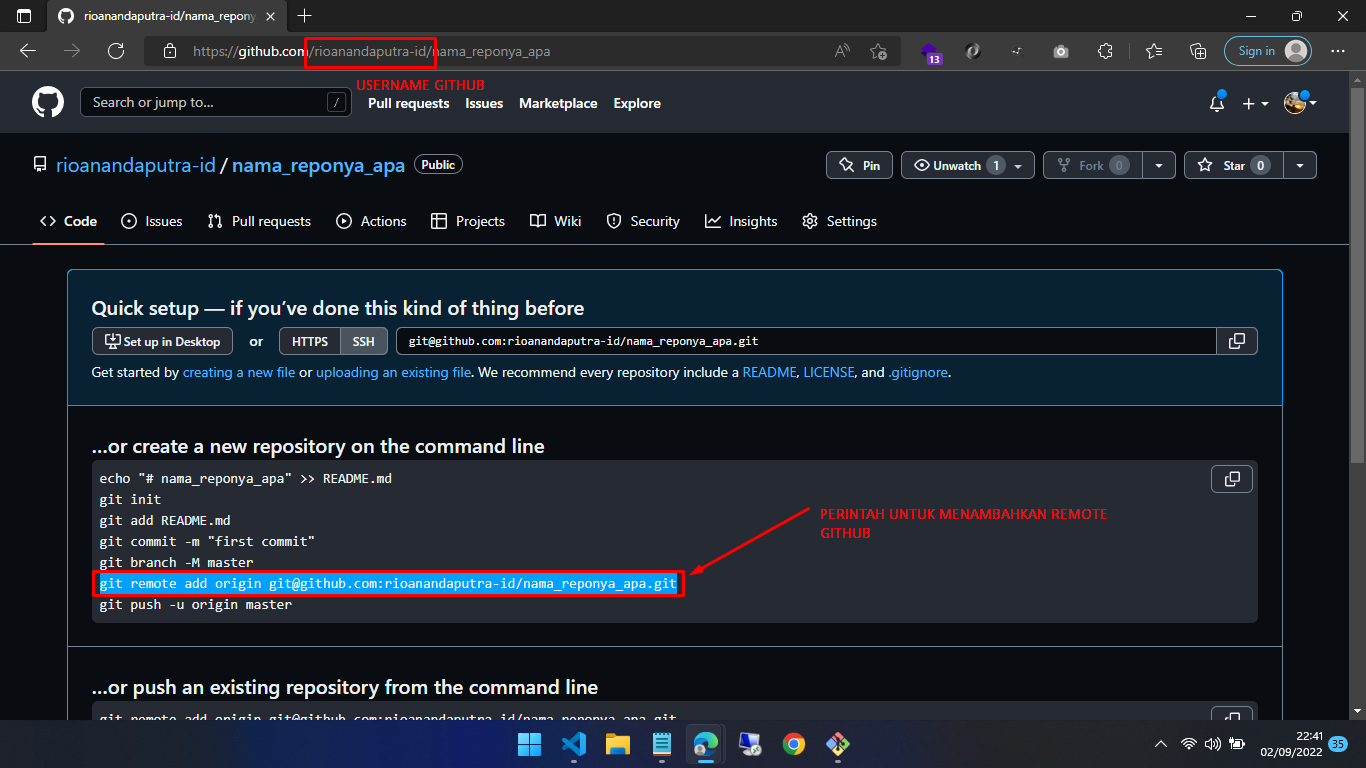
Task: Open the Notepad app in taskbar
Action: point(661,744)
